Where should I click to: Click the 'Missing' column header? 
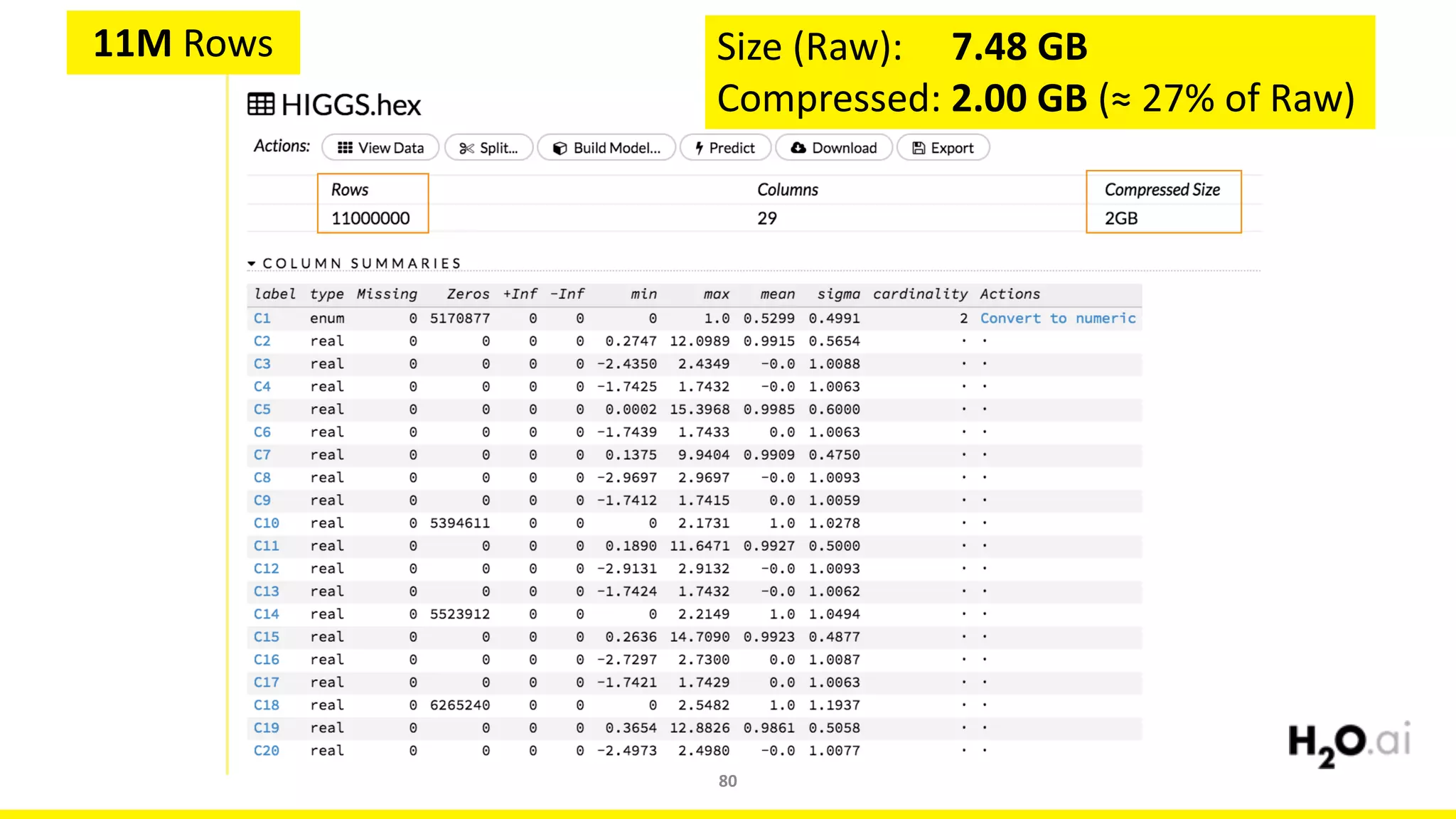pyautogui.click(x=387, y=294)
